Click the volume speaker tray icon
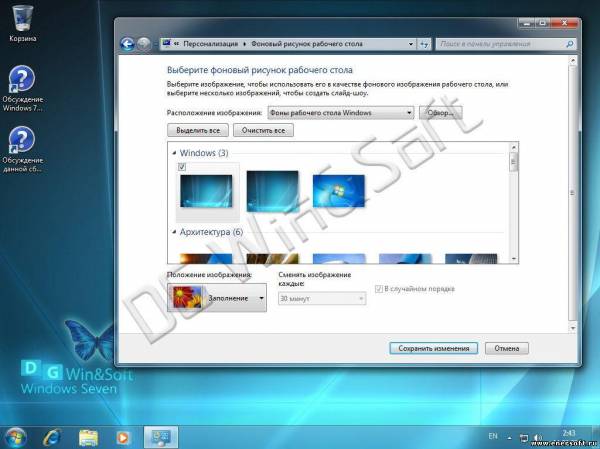600x449 pixels. (x=538, y=438)
